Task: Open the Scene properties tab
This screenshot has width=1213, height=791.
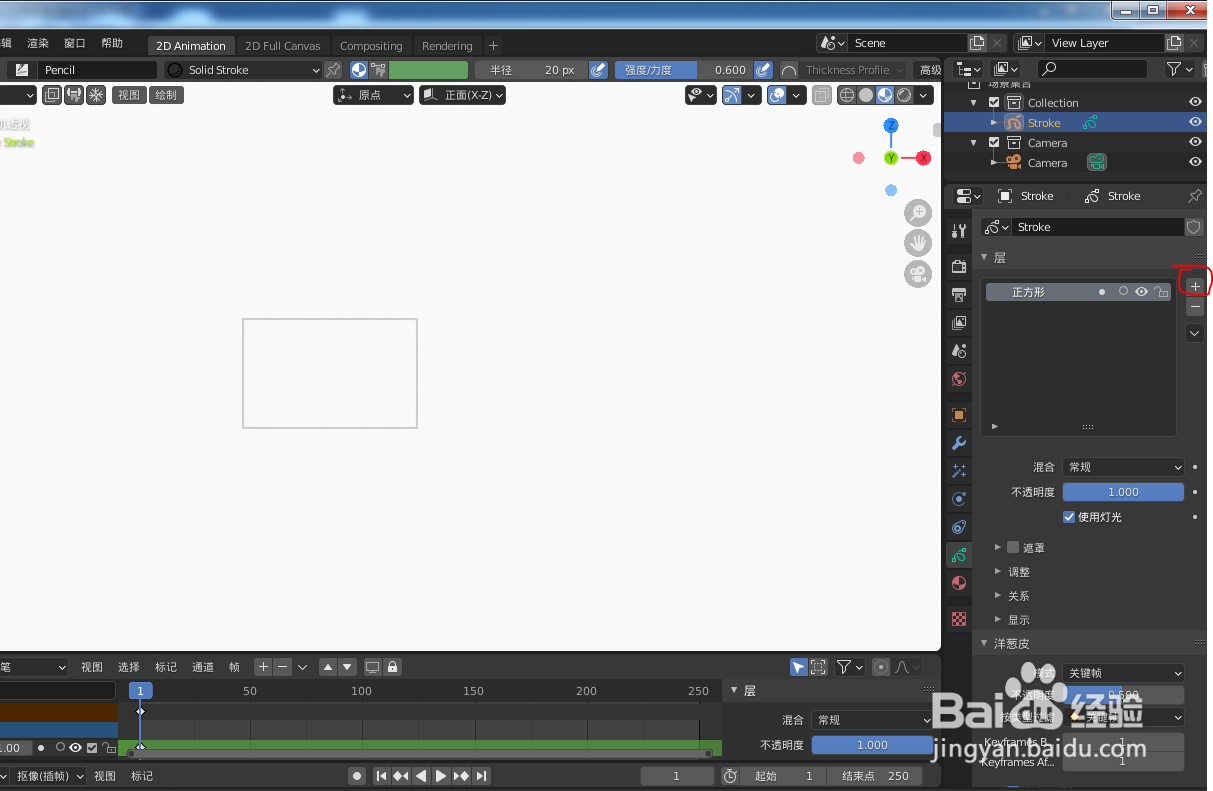Action: 959,351
